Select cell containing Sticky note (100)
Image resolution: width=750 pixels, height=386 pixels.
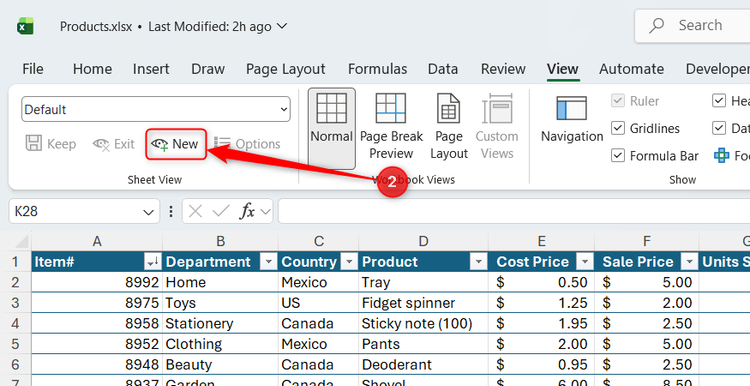click(x=423, y=323)
